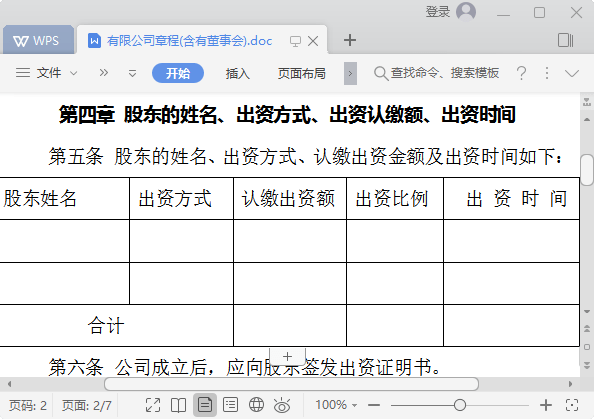The image size is (594, 419).
Task: Click the horizontal scrollbar left arrow
Action: pos(9,384)
